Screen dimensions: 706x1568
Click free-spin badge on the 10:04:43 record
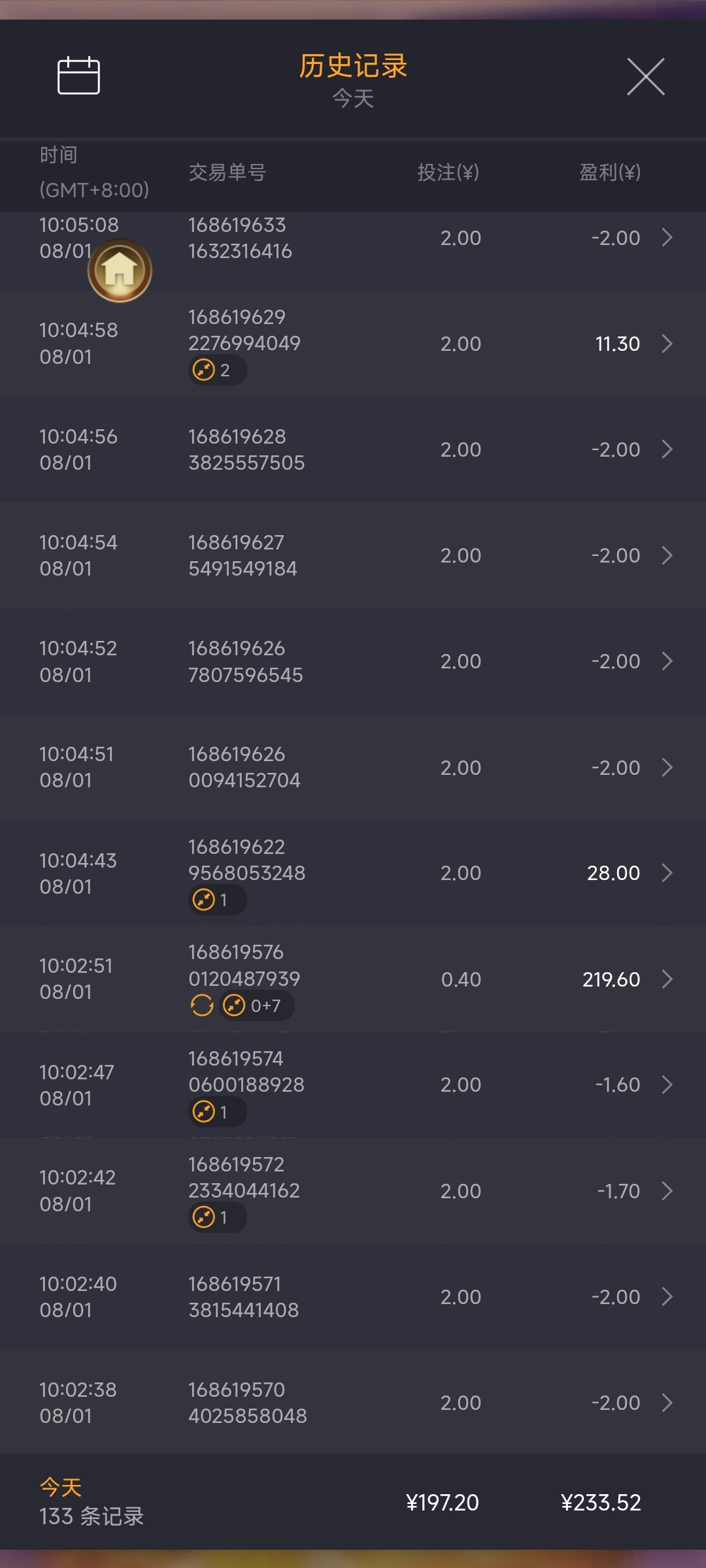[x=216, y=900]
